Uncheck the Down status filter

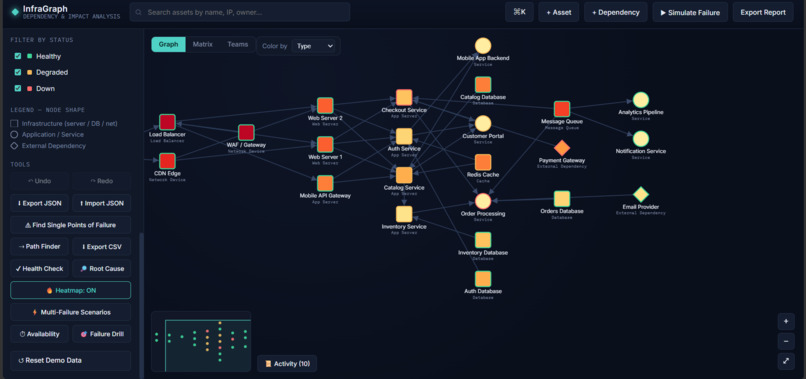point(18,88)
